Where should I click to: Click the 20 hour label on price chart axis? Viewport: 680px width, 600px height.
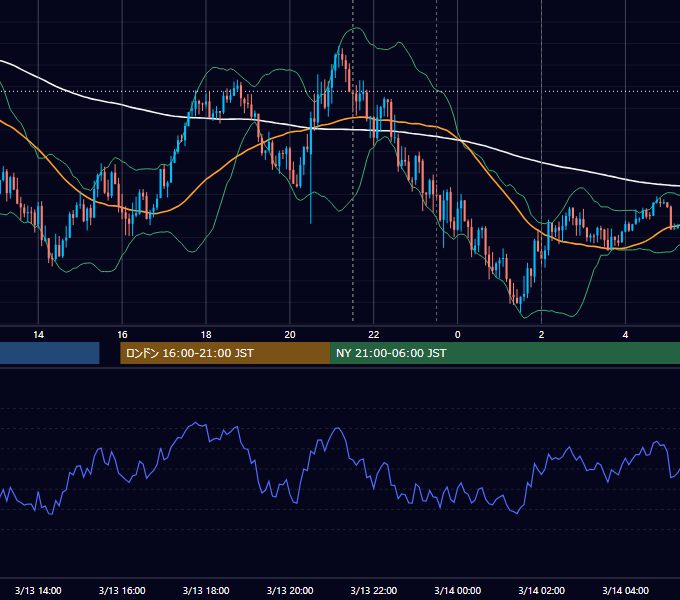point(290,335)
